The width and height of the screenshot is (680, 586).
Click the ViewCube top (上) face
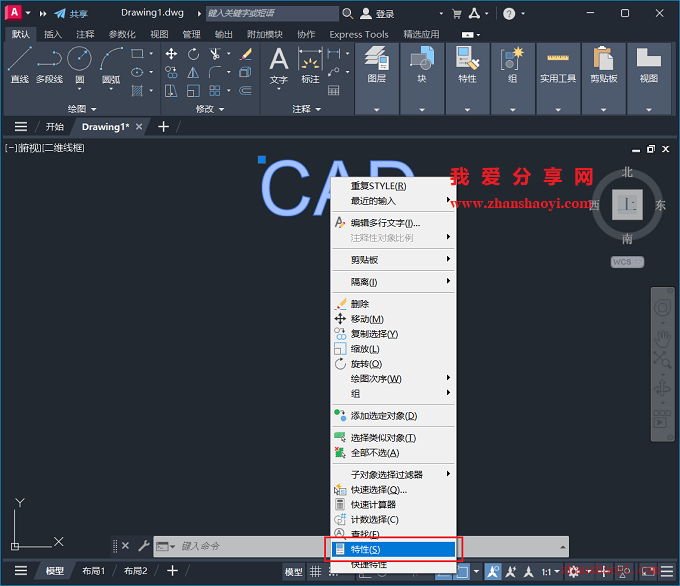(627, 204)
